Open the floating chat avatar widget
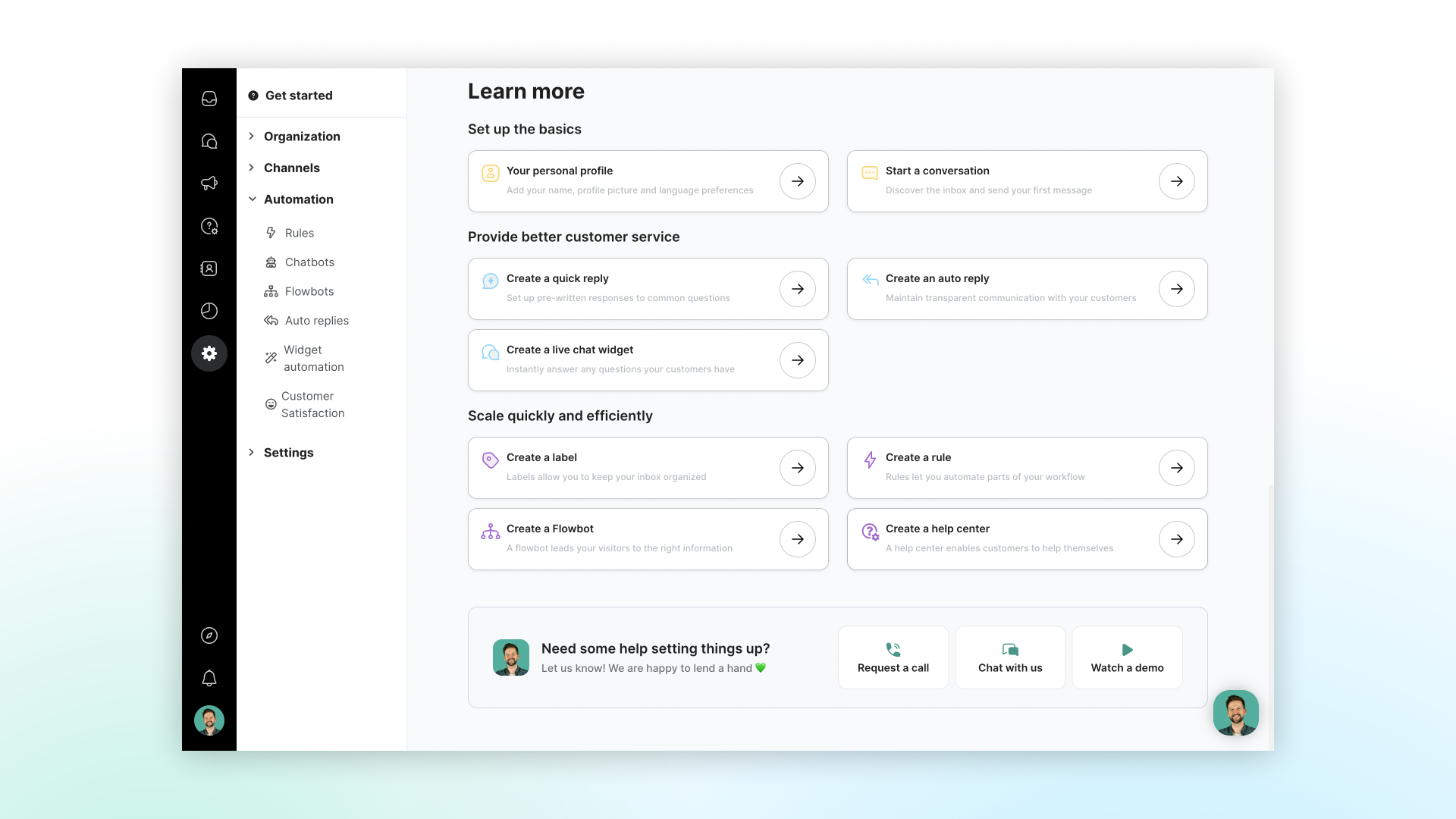The height and width of the screenshot is (819, 1456). (x=1235, y=713)
